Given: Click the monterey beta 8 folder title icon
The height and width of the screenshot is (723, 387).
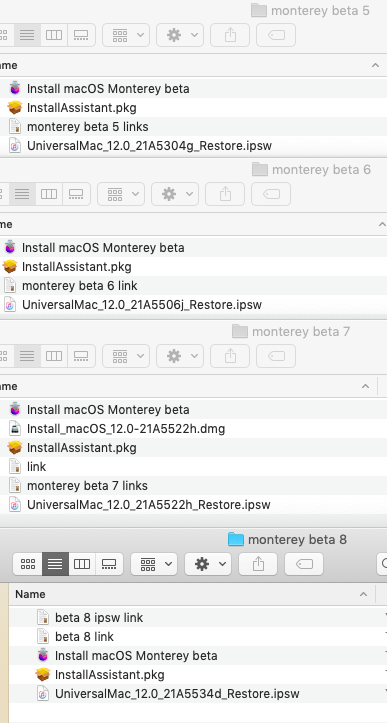Looking at the screenshot, I should pos(236,539).
